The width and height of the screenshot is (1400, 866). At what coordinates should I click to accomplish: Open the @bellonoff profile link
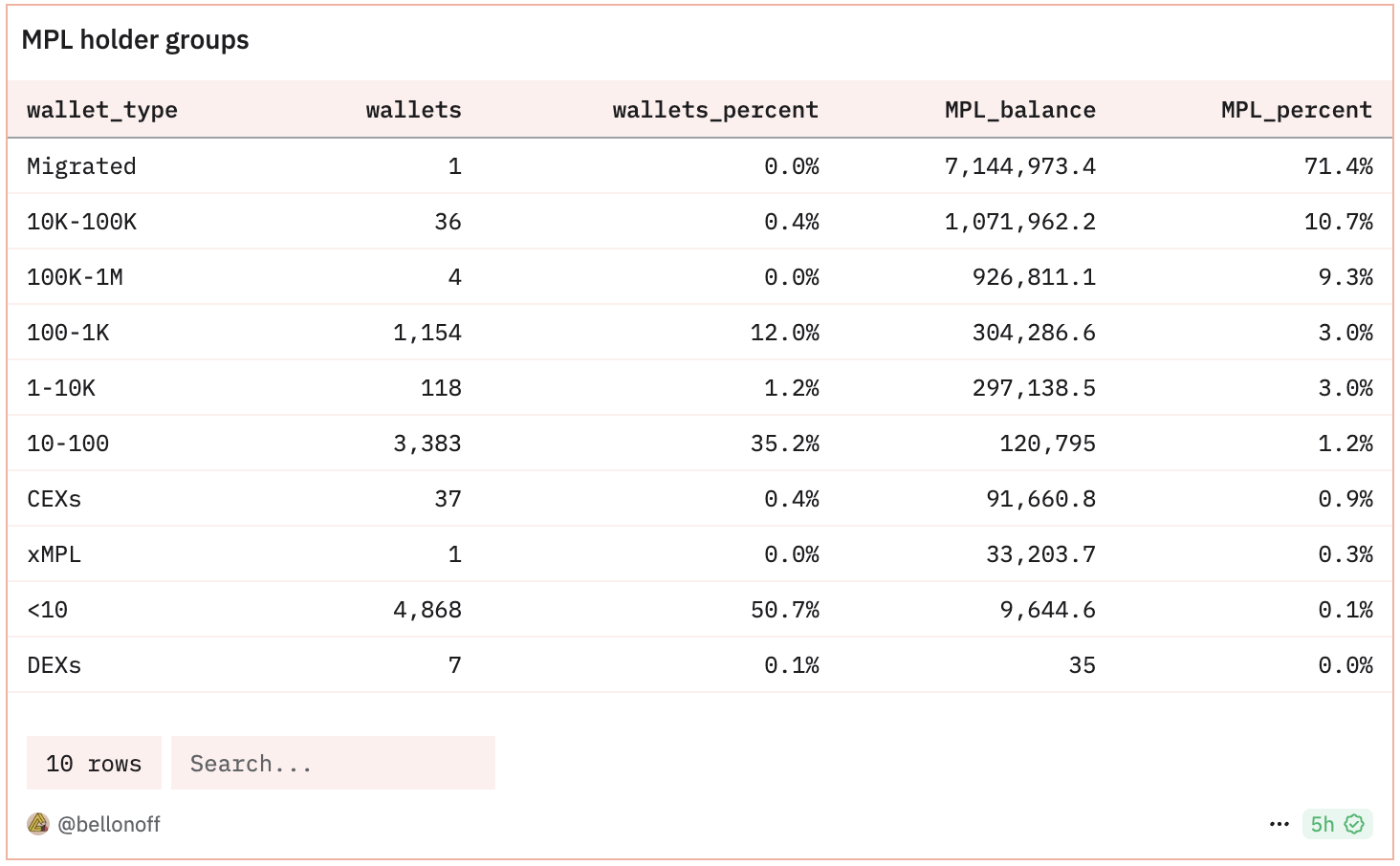coord(109,824)
